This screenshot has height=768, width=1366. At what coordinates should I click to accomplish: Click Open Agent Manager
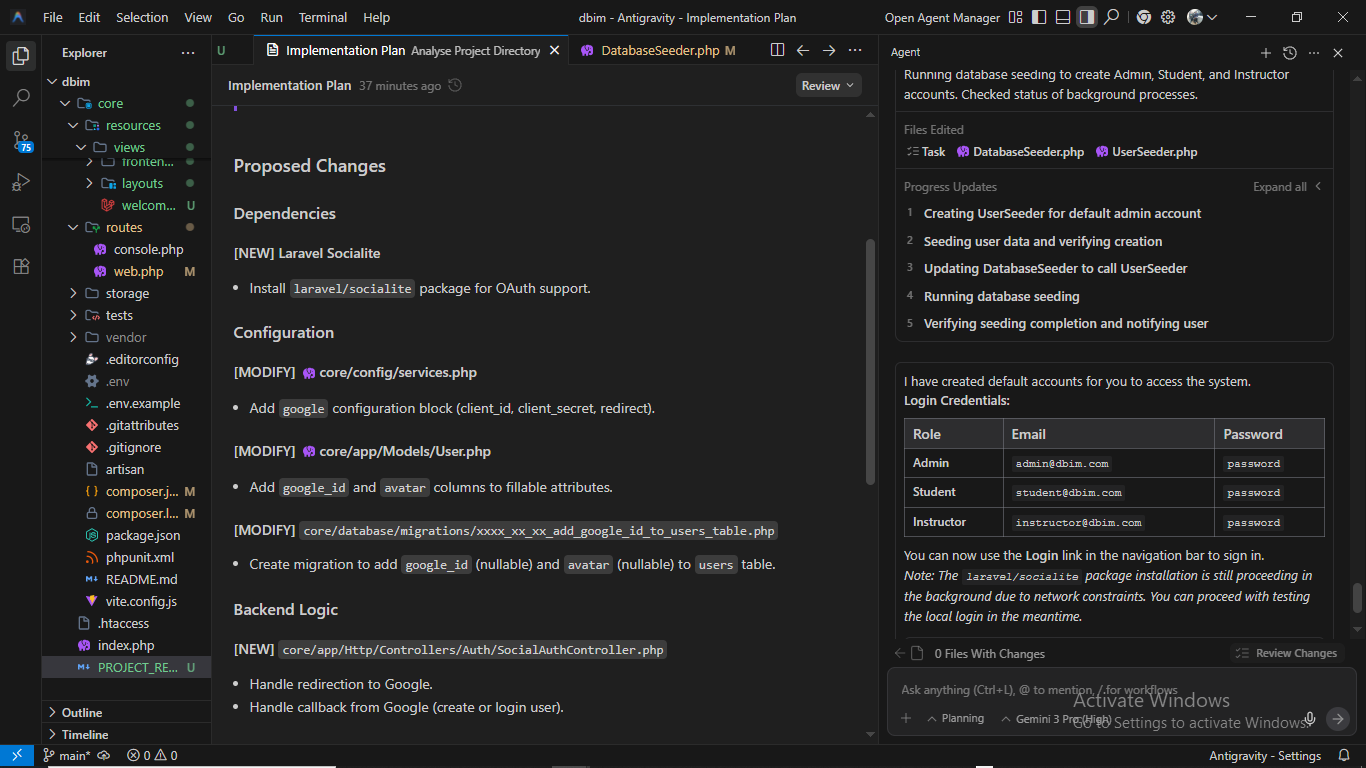point(942,17)
